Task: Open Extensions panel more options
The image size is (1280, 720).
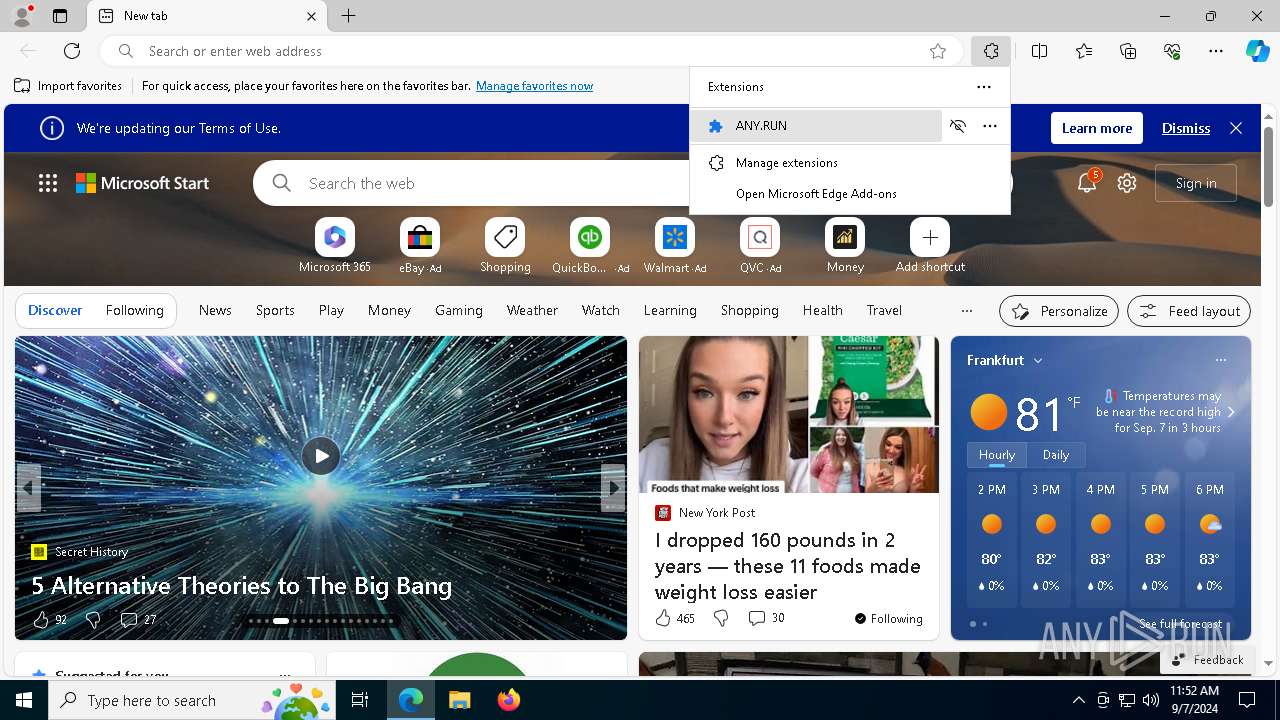Action: tap(984, 87)
